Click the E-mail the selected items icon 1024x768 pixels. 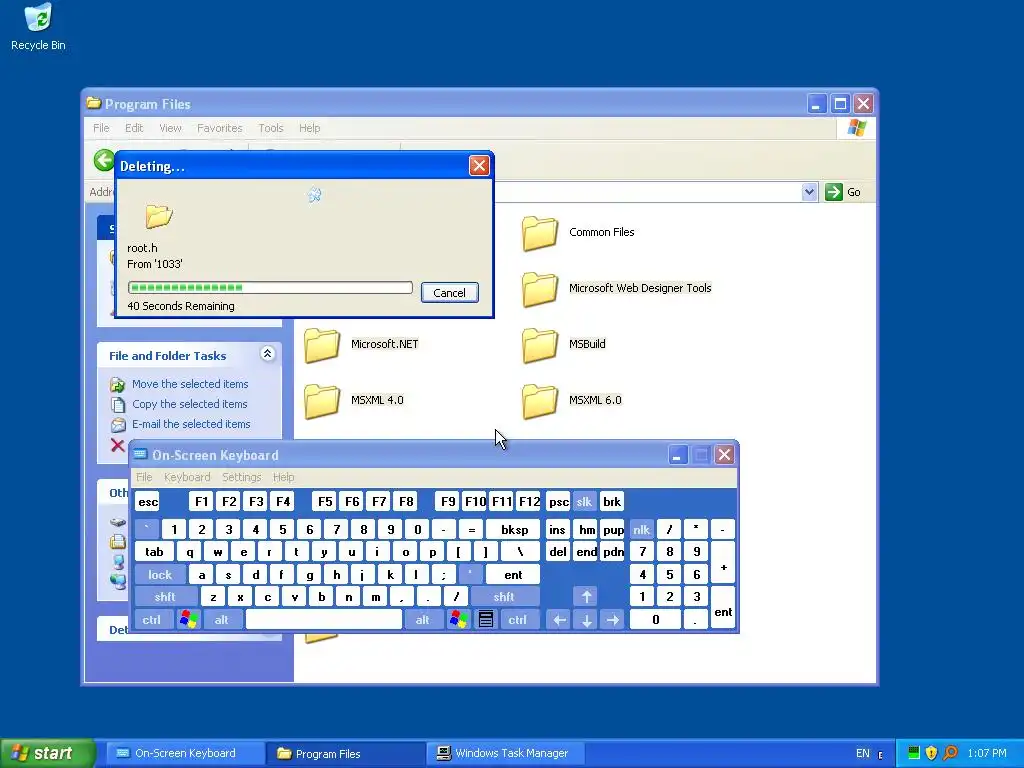point(118,424)
